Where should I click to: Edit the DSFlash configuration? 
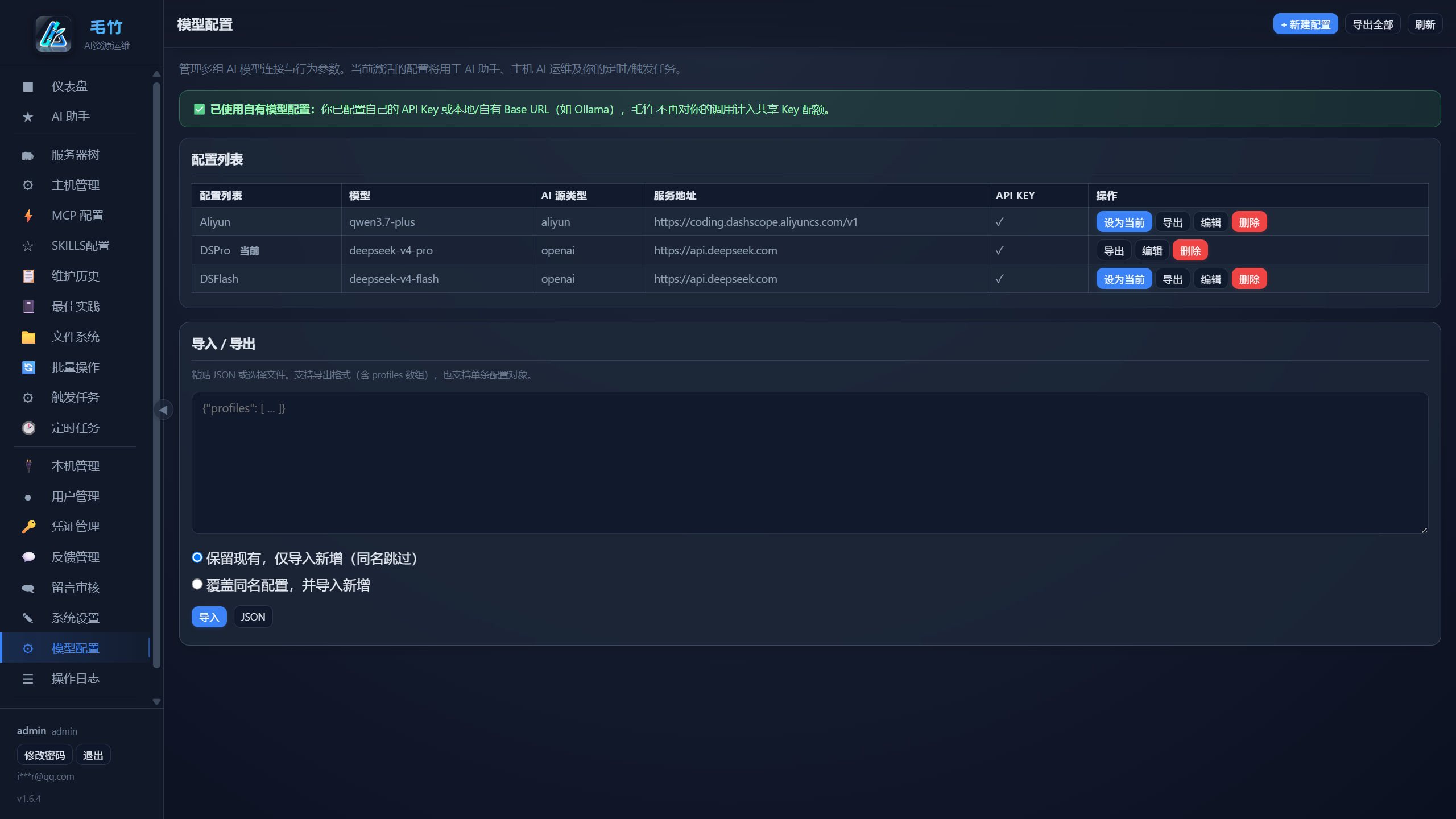tap(1210, 279)
